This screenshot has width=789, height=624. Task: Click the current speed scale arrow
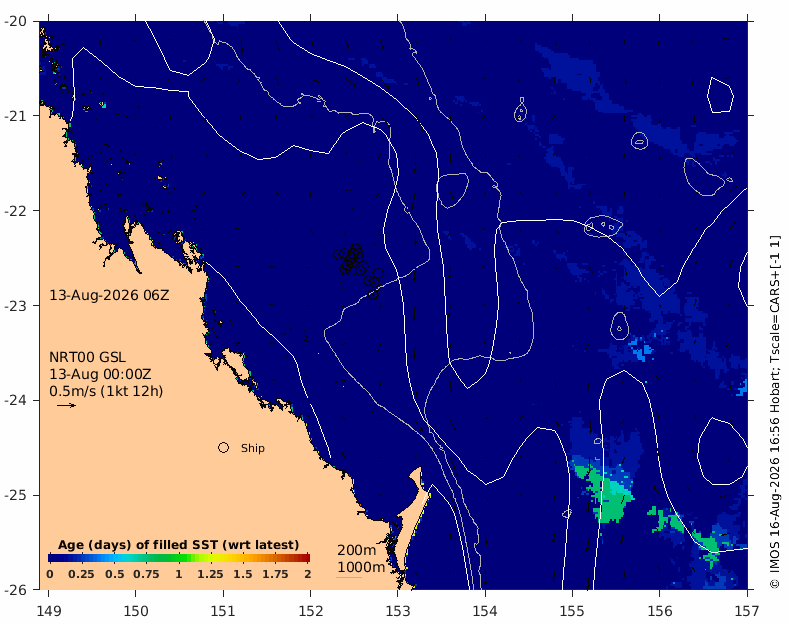tap(66, 405)
